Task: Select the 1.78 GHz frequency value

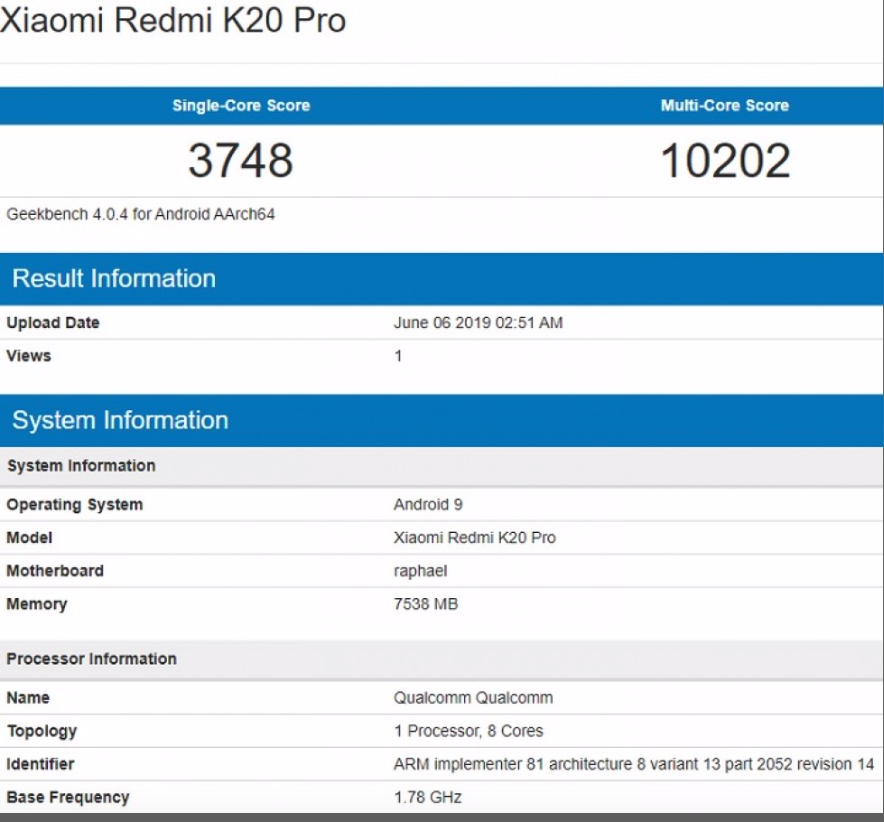Action: 427,797
